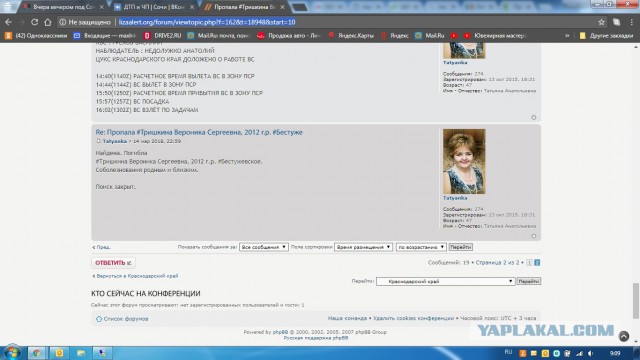Click 'Удалить cookies конференции' link
The image size is (640, 360).
click(413, 318)
